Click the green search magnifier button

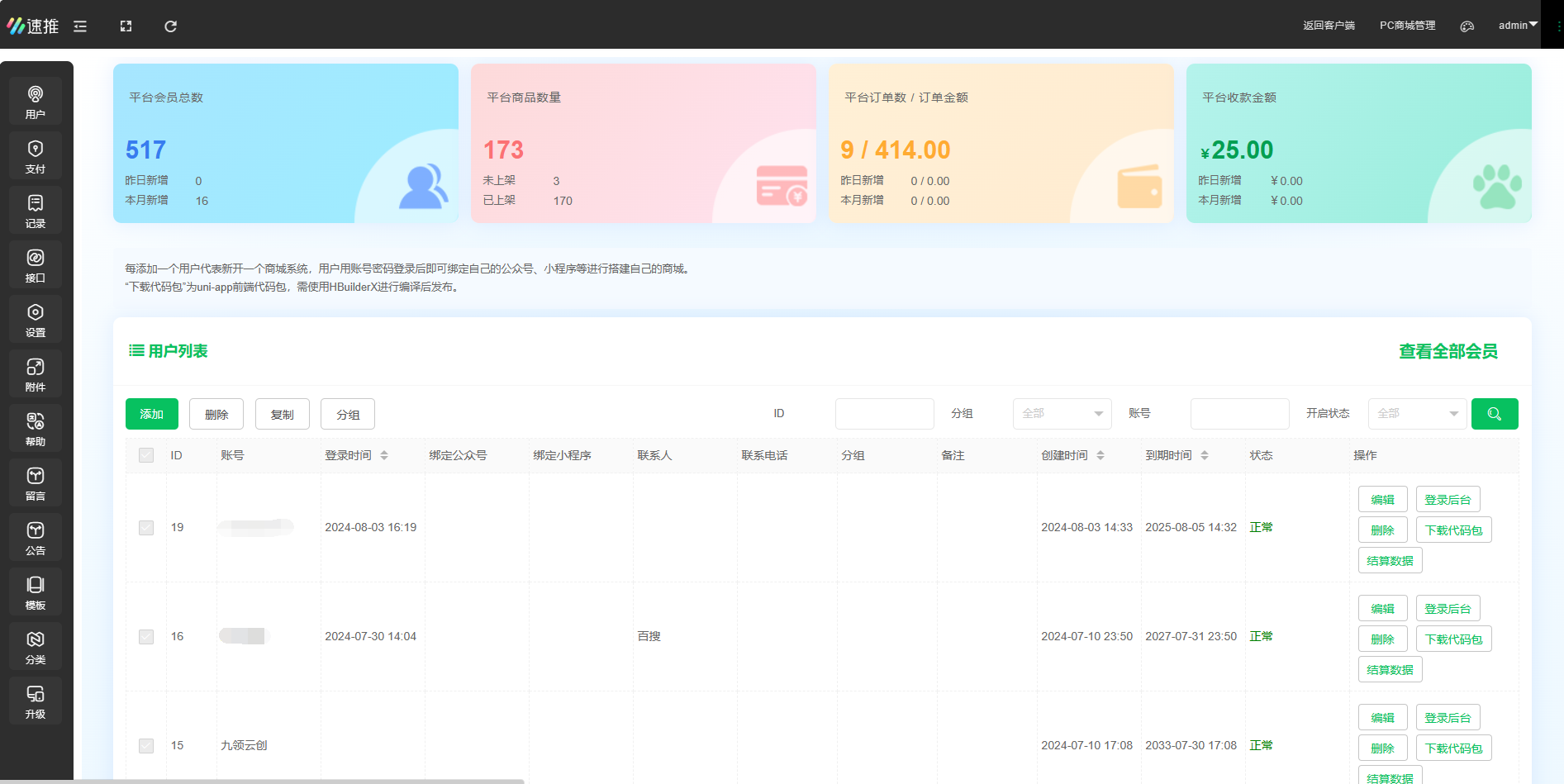pyautogui.click(x=1495, y=414)
